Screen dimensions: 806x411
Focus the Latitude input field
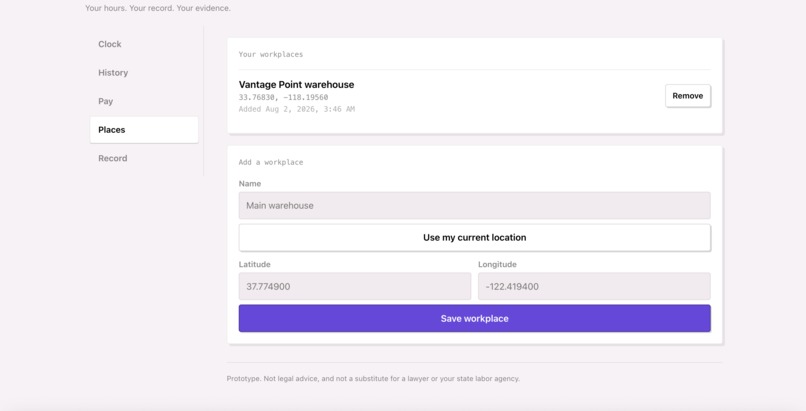(355, 287)
